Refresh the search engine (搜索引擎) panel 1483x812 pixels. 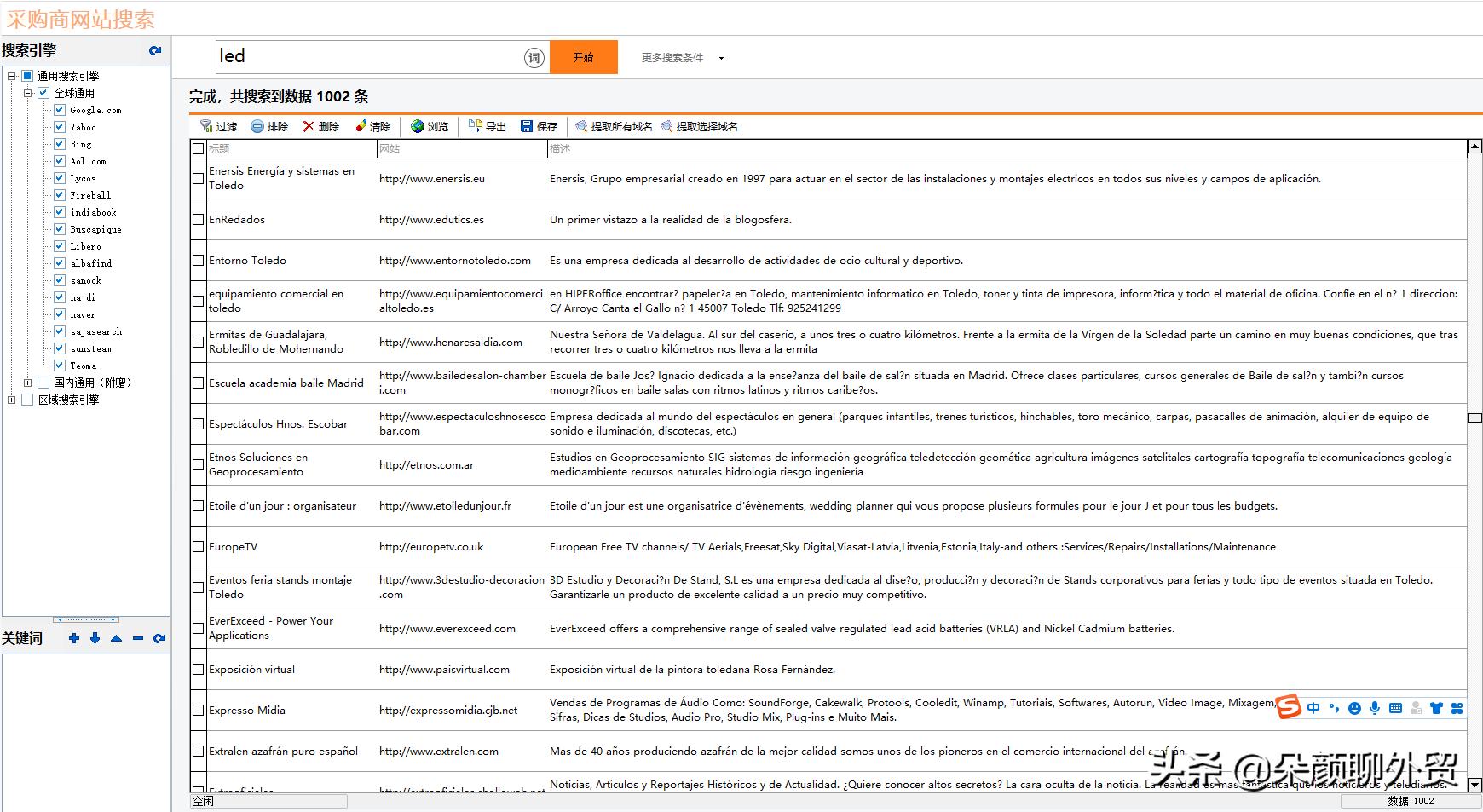point(155,51)
